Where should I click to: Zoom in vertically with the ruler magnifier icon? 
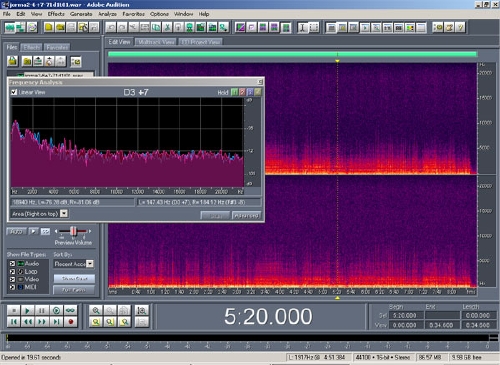pos(142,311)
